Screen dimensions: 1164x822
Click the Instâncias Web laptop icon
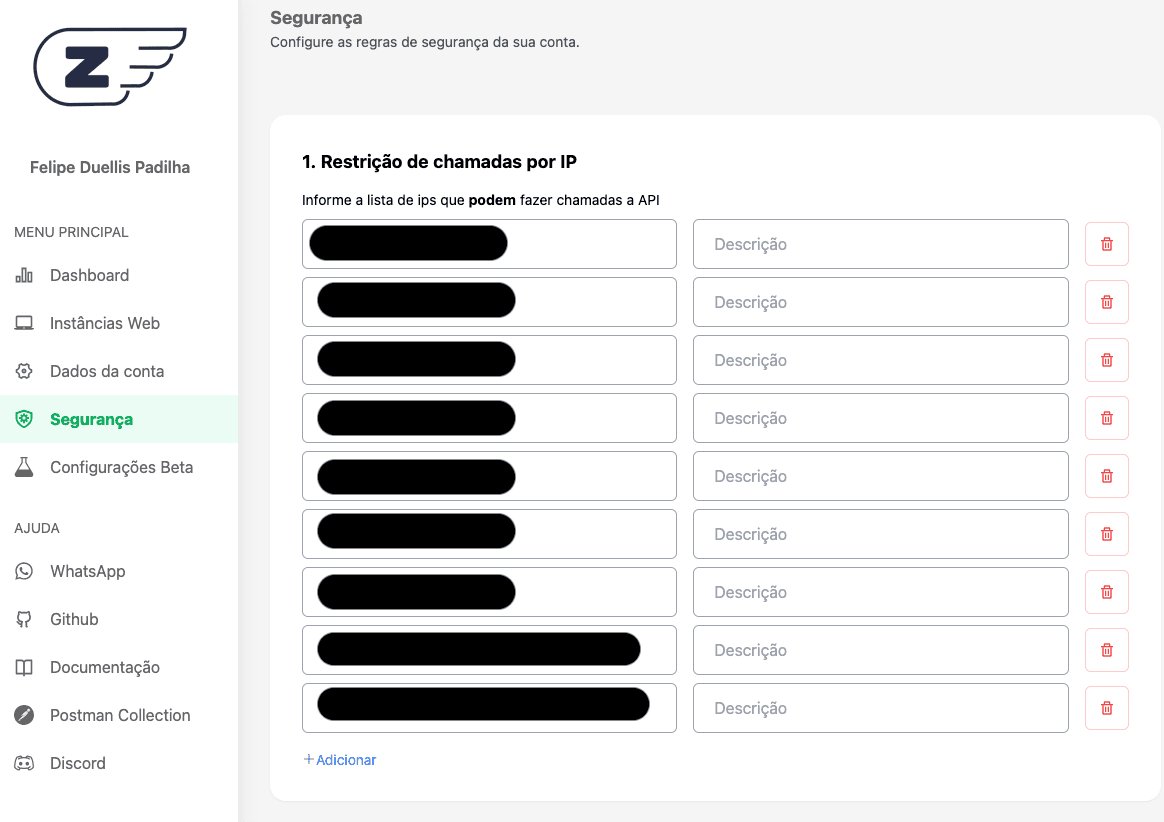24,323
